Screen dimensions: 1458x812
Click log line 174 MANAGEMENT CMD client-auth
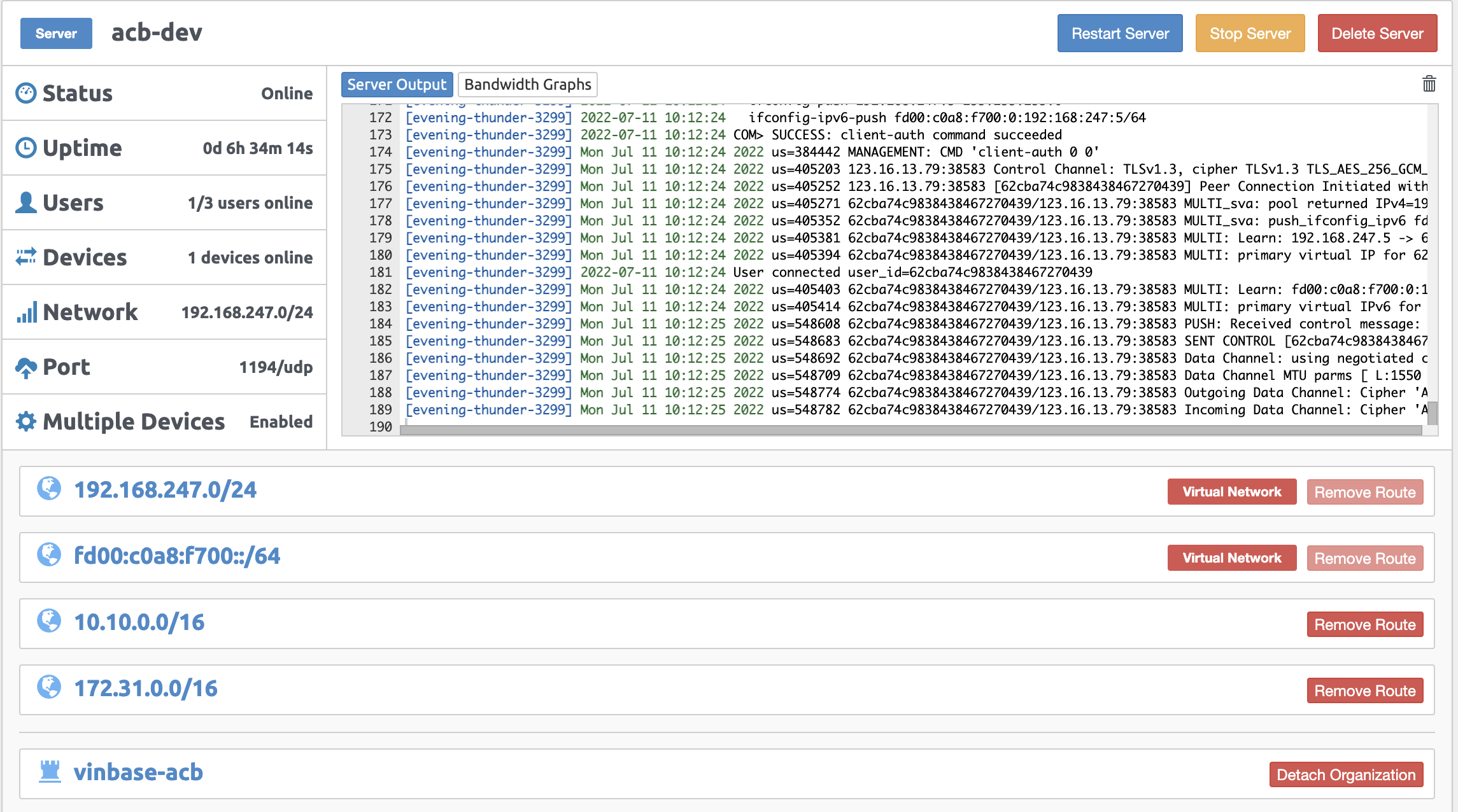[x=753, y=152]
